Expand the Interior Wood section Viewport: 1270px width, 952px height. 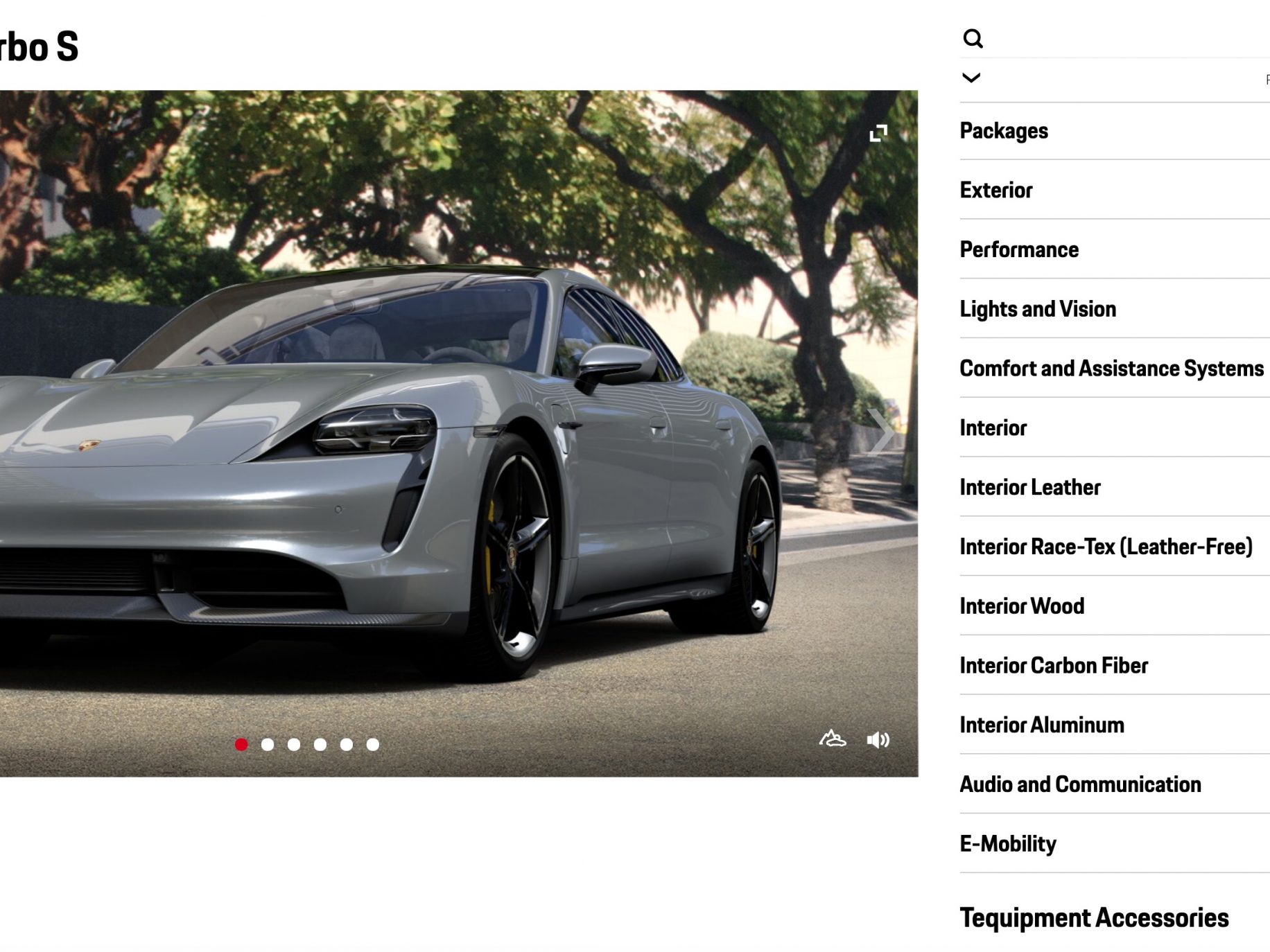pos(1115,606)
